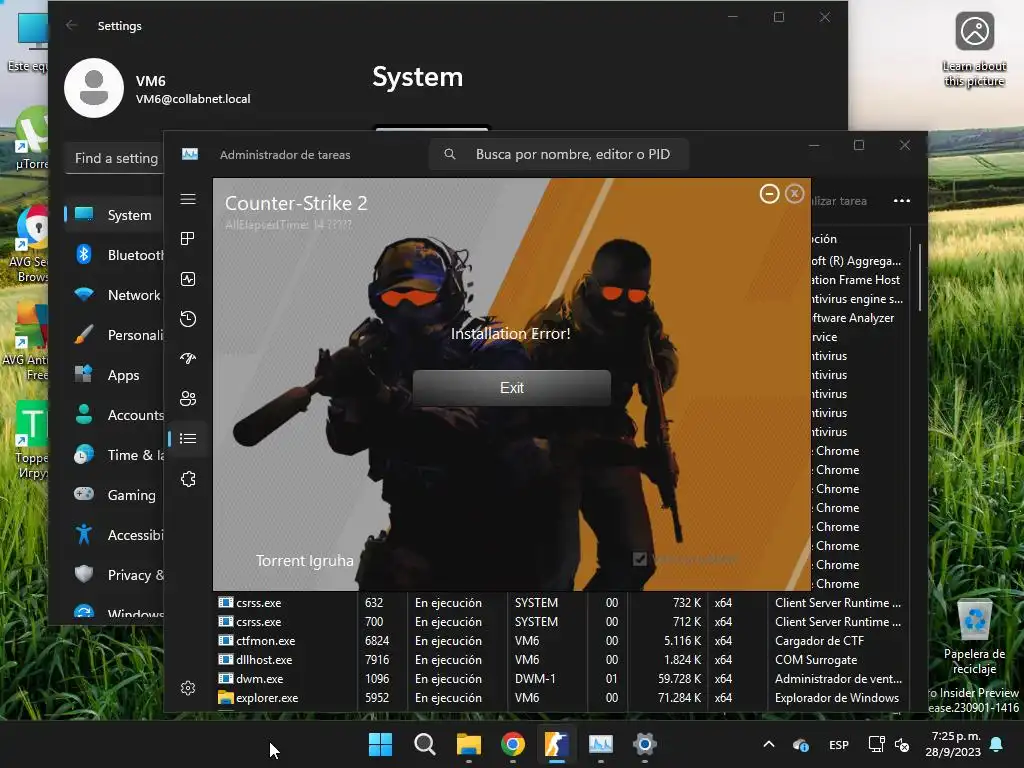The height and width of the screenshot is (768, 1024).
Task: Select Gaming in the Settings sidebar
Action: tap(114, 495)
